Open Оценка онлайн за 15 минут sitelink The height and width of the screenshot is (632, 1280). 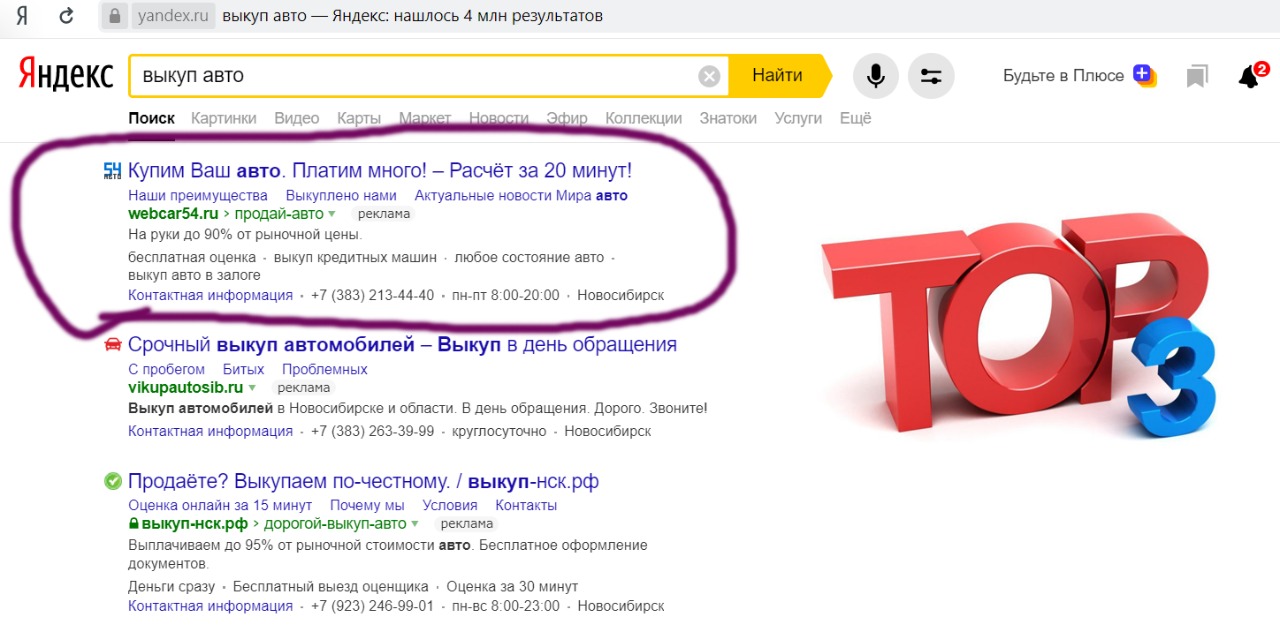click(x=220, y=505)
